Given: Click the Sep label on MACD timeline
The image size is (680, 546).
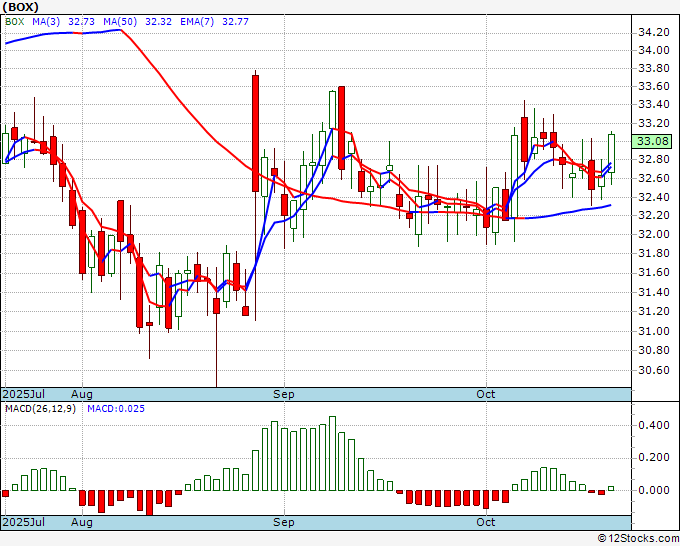Looking at the screenshot, I should click(284, 522).
